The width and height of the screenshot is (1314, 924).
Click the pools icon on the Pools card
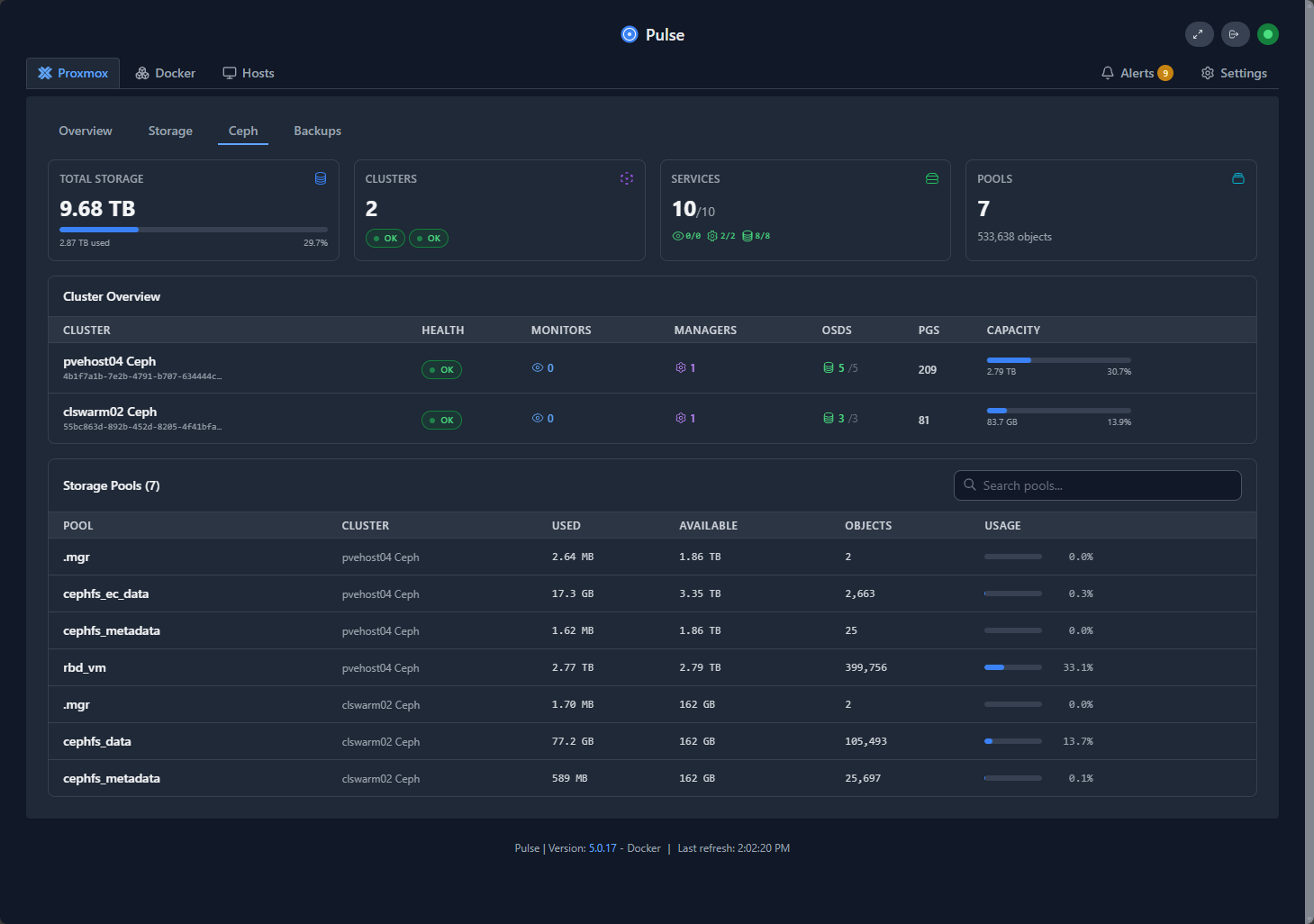1238,178
